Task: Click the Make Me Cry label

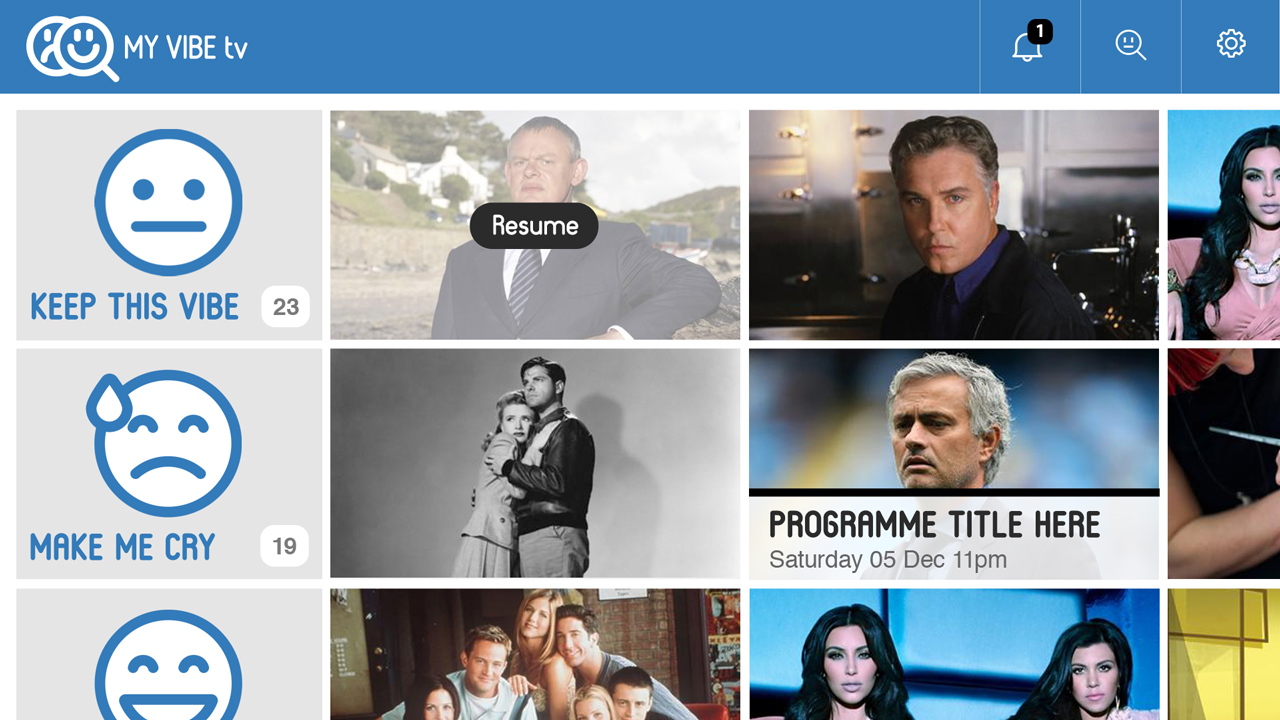Action: [123, 547]
